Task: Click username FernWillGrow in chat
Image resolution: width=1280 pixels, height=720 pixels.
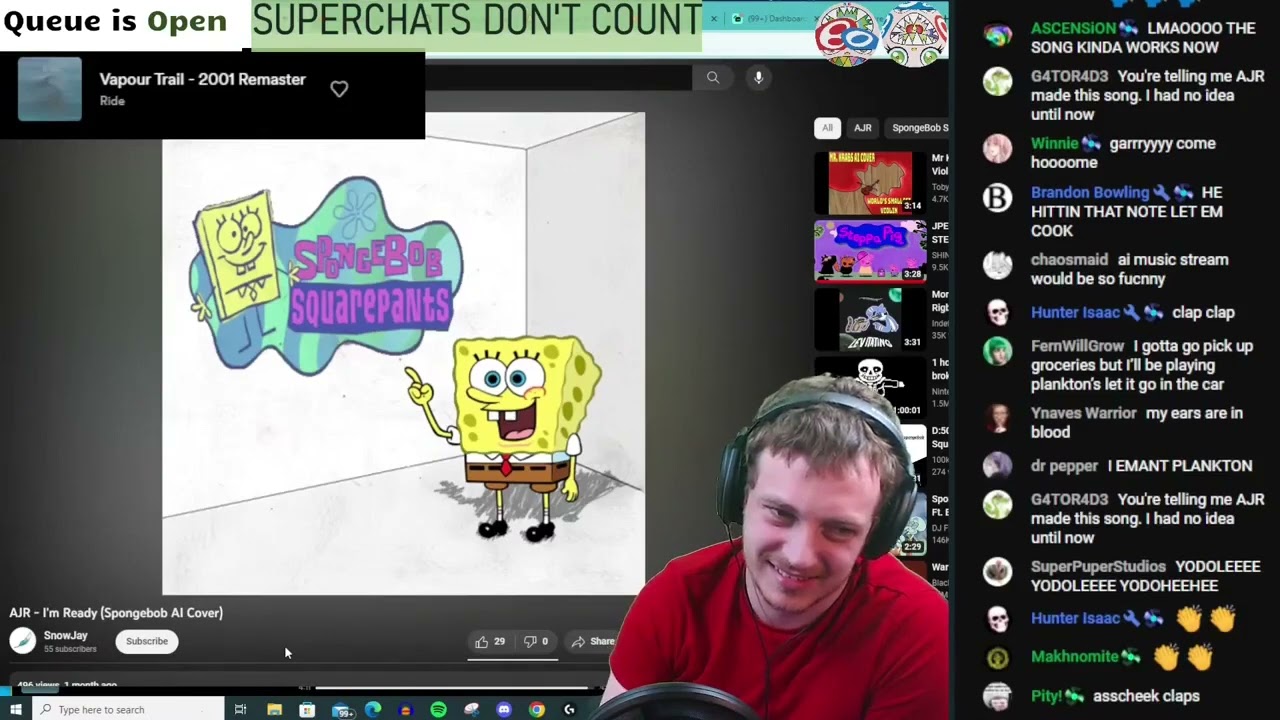Action: click(x=1078, y=346)
